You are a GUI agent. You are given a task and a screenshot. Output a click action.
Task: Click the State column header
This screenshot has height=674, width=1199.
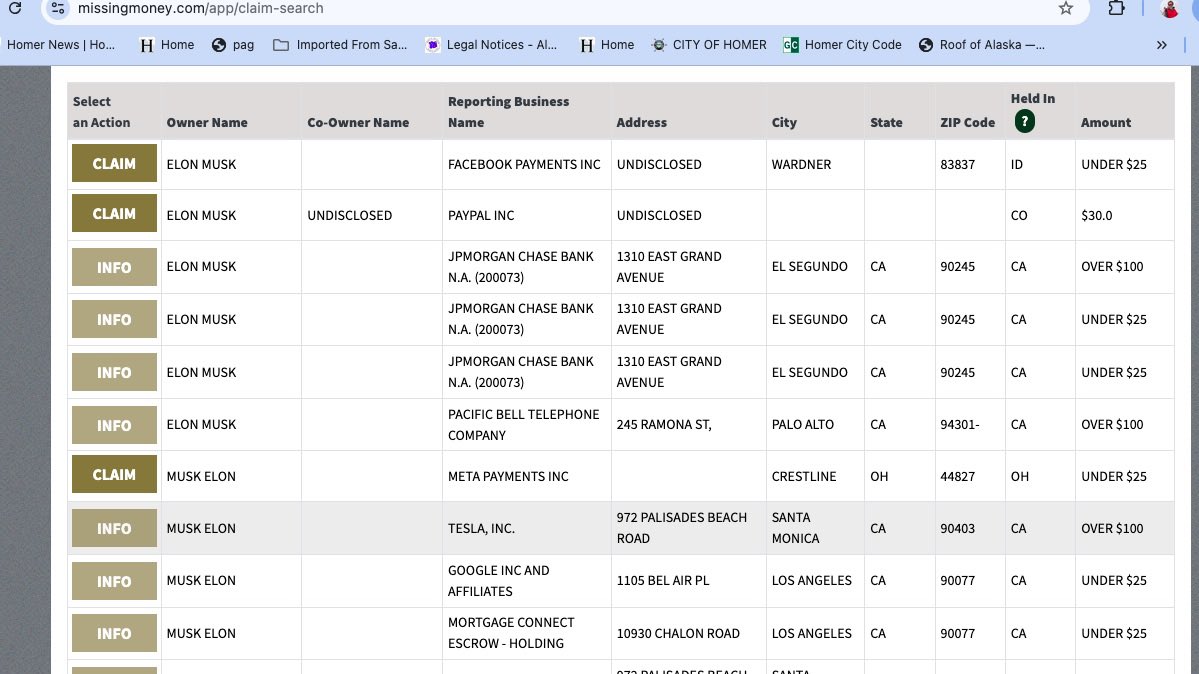point(886,122)
